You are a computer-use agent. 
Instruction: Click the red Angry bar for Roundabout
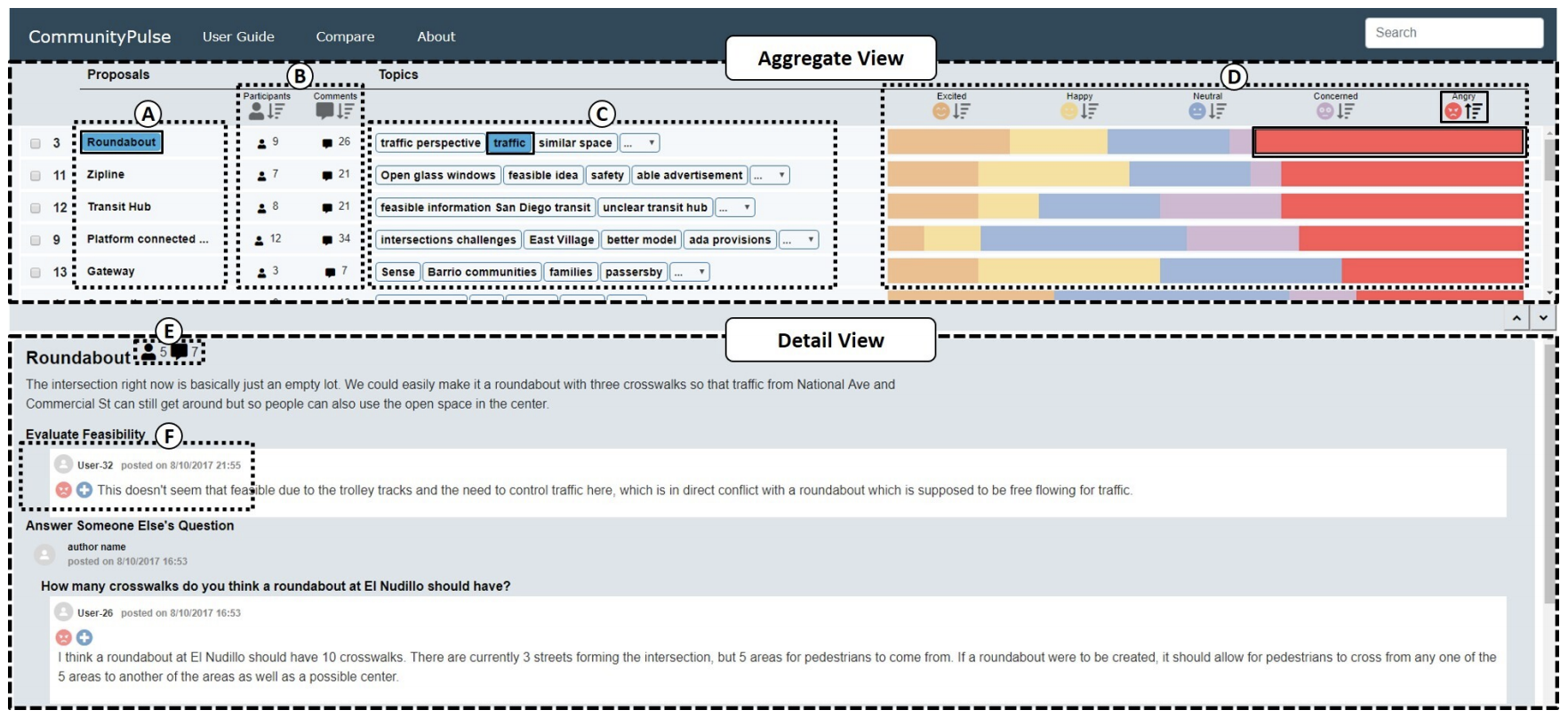pos(1388,142)
